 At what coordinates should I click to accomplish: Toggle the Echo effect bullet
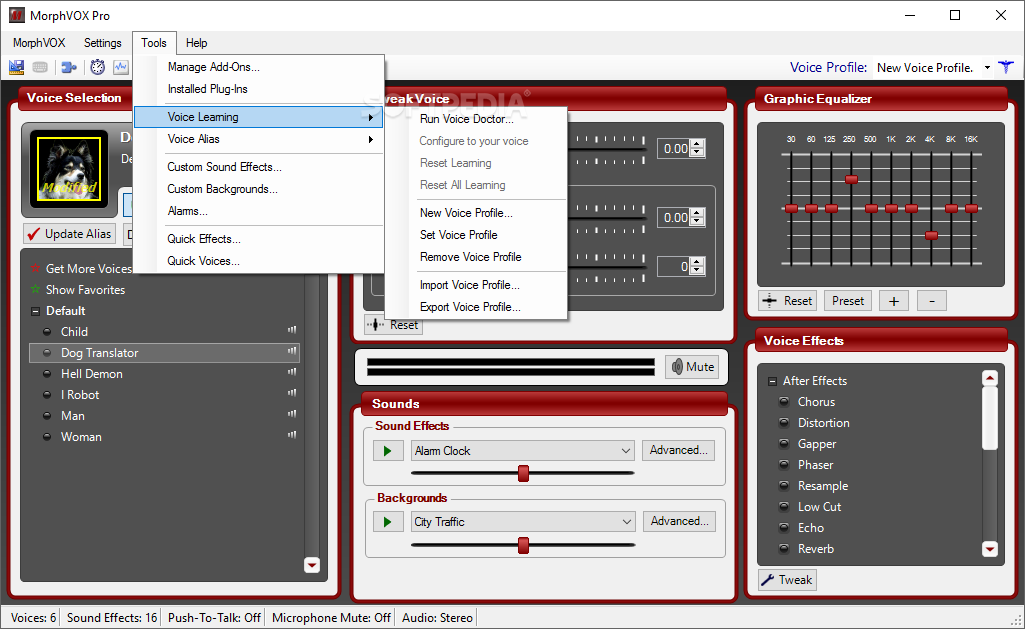pos(784,527)
